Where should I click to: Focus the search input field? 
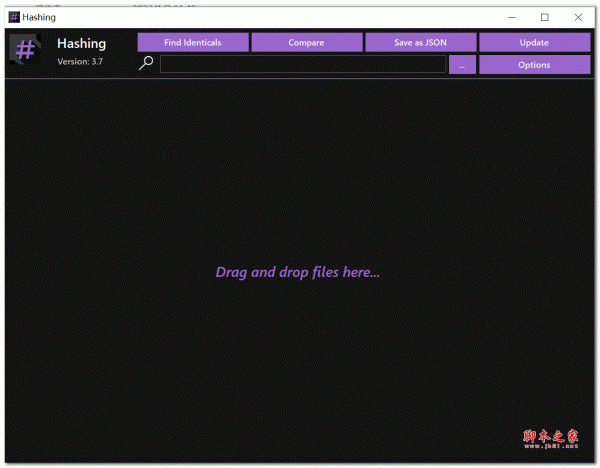303,64
